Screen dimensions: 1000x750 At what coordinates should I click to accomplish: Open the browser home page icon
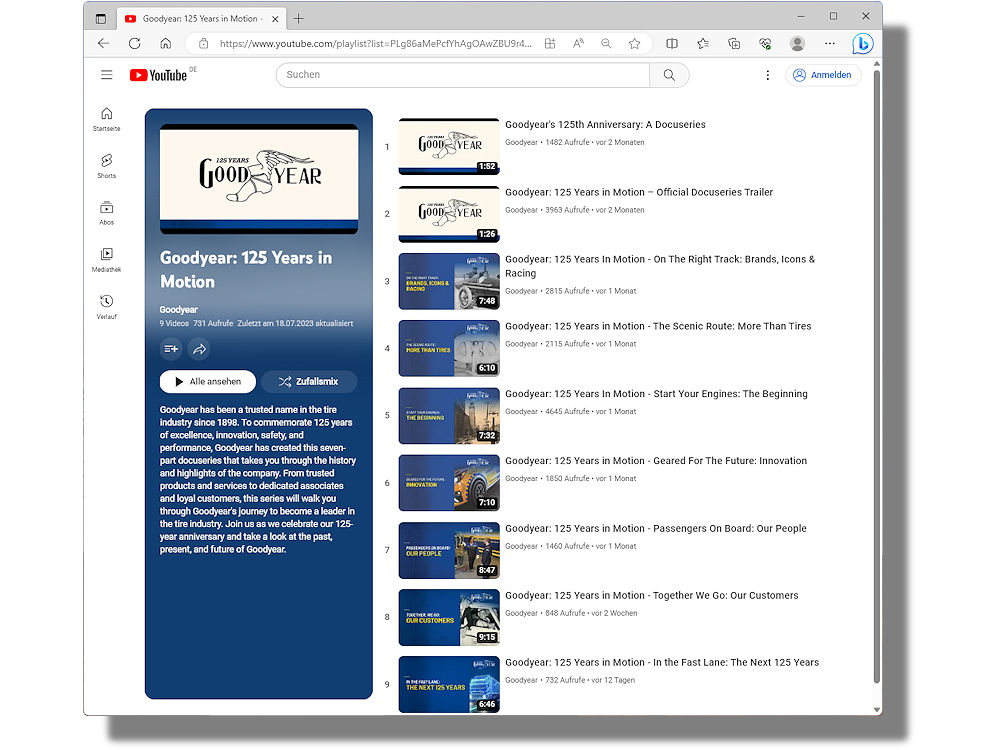[x=166, y=43]
